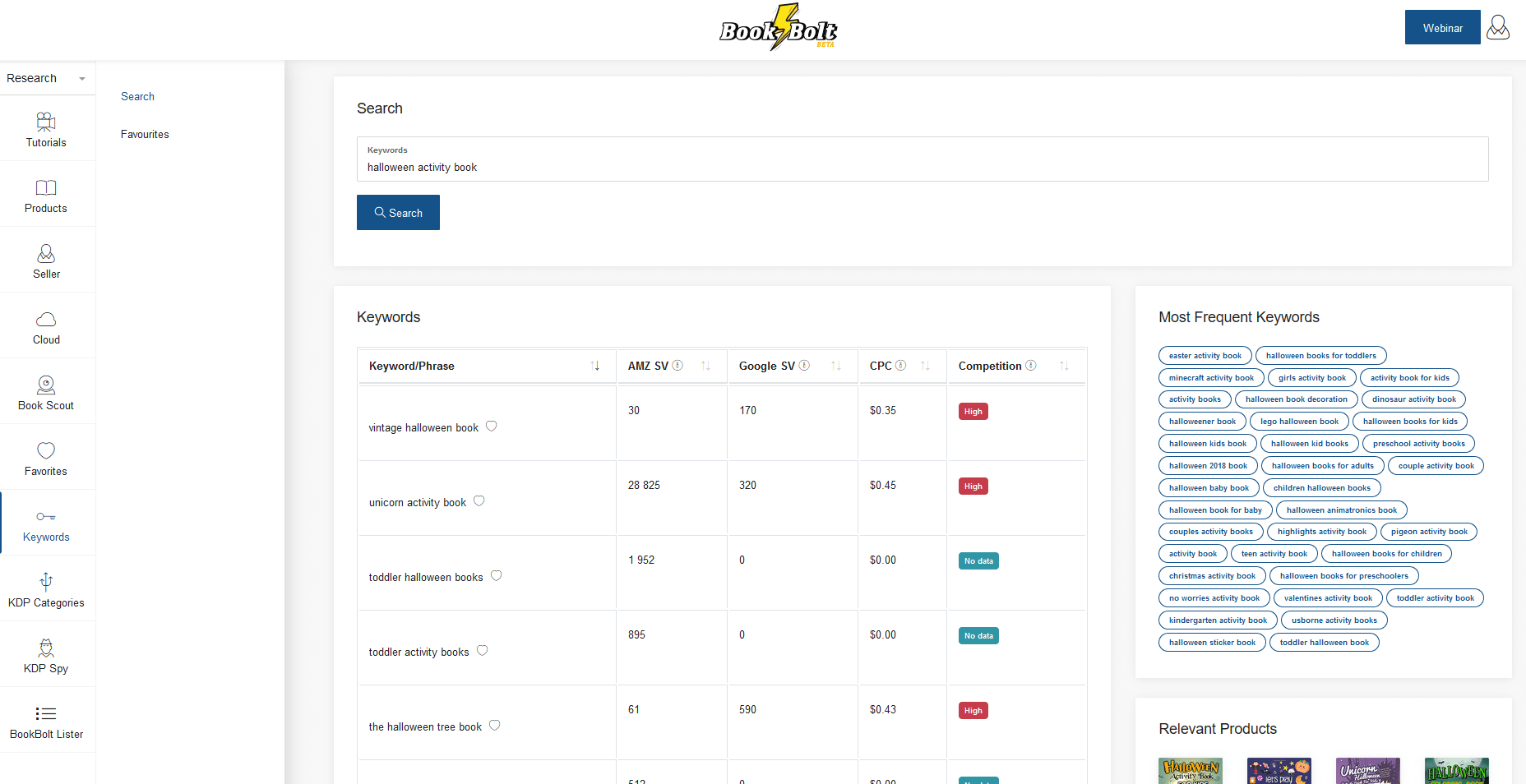Click the Webinar button
Viewport: 1526px width, 784px height.
click(x=1442, y=27)
